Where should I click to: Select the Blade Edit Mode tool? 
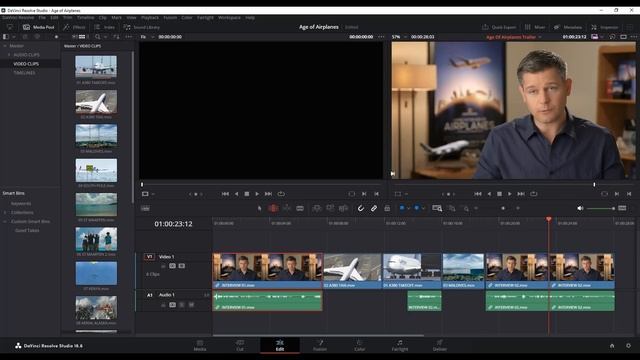pyautogui.click(x=300, y=208)
